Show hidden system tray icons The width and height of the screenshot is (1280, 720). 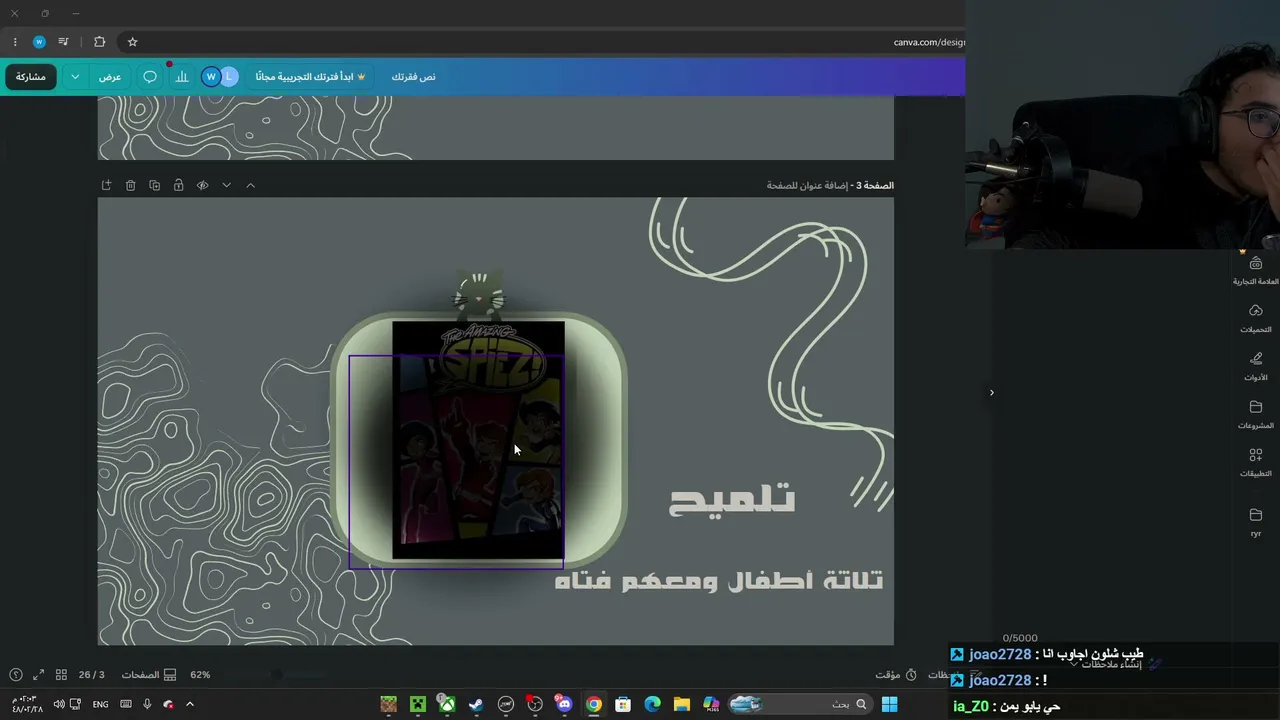coord(190,704)
